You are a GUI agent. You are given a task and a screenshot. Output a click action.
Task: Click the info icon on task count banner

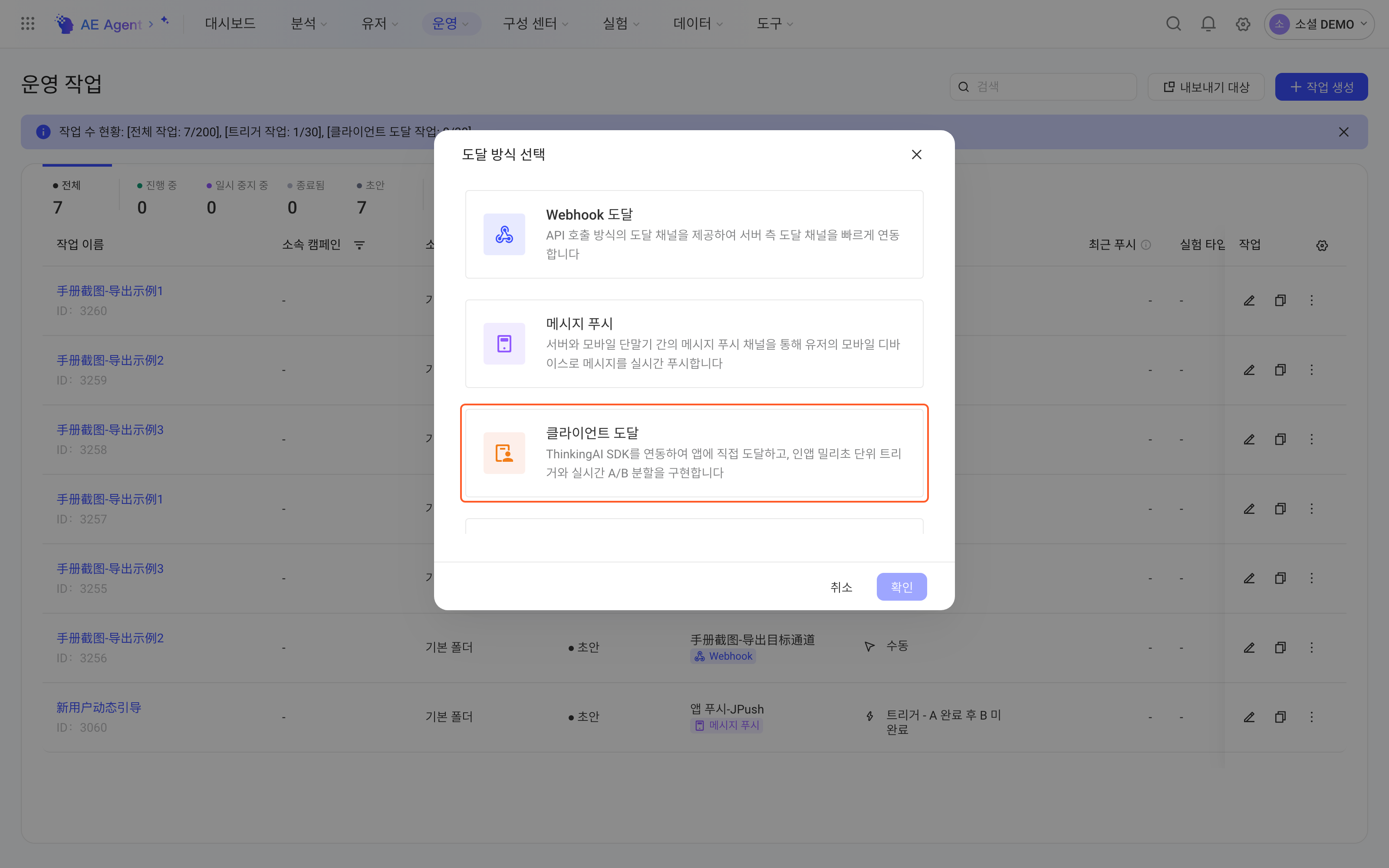43,132
